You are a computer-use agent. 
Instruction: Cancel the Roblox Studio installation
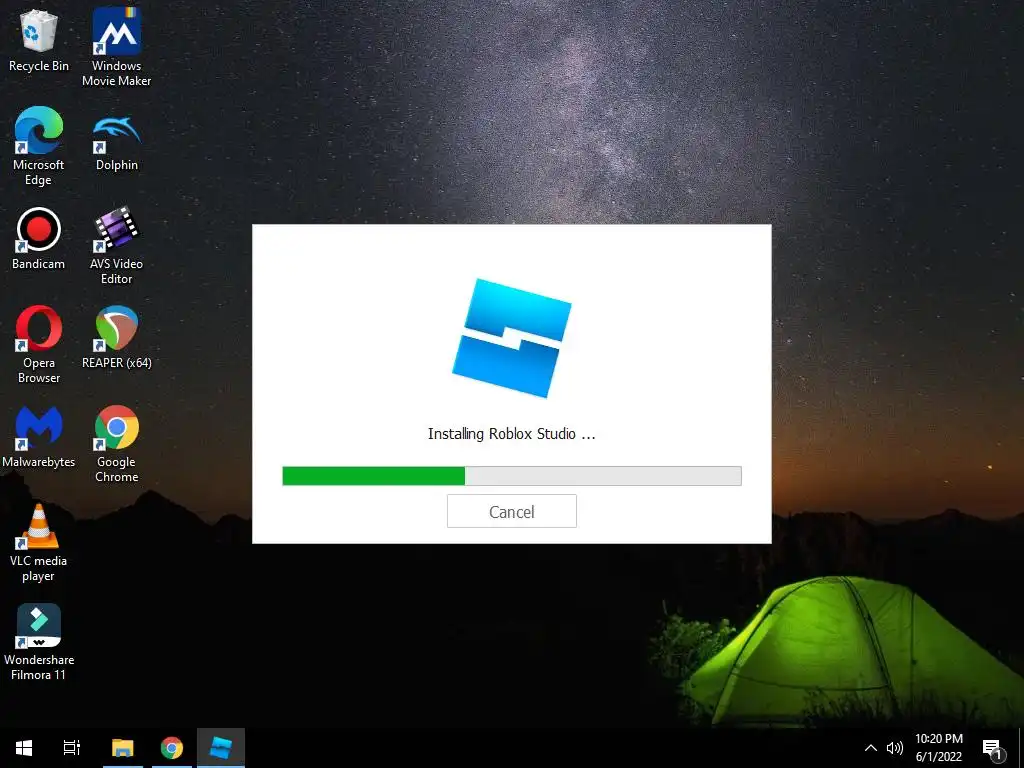[511, 511]
